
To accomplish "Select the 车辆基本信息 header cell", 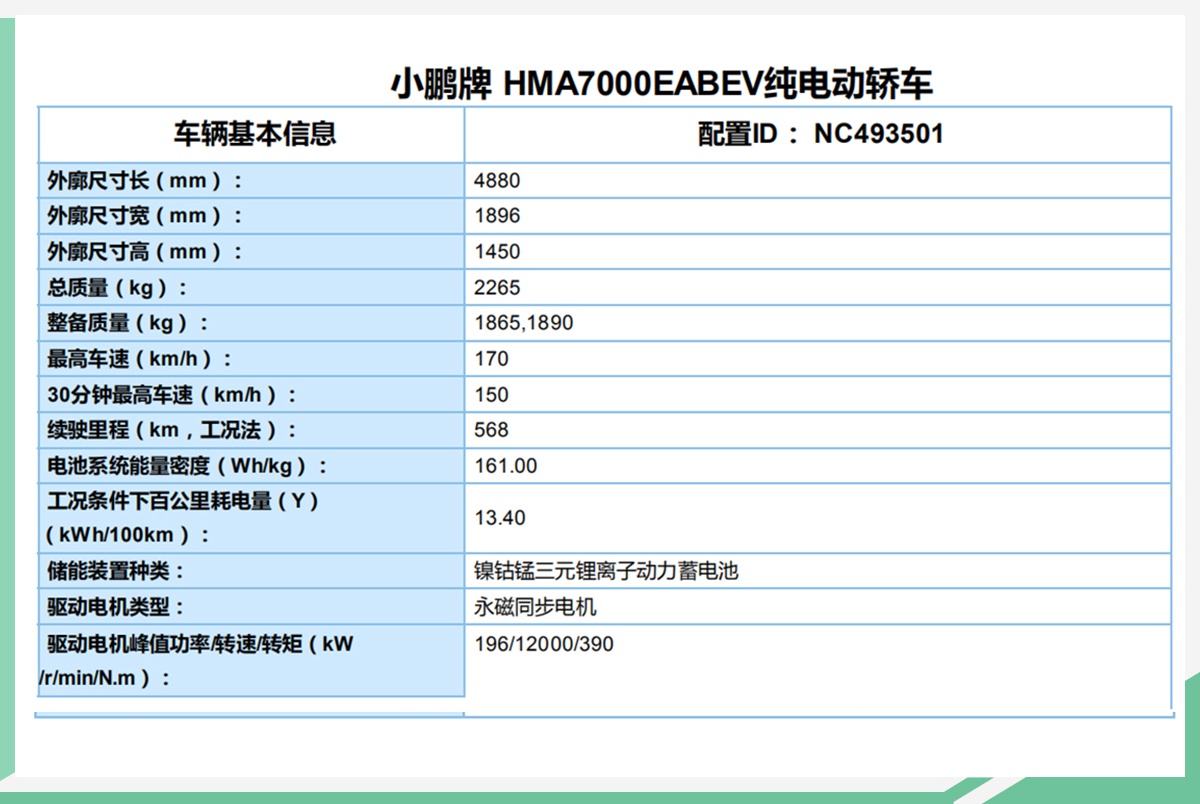I will [x=250, y=132].
